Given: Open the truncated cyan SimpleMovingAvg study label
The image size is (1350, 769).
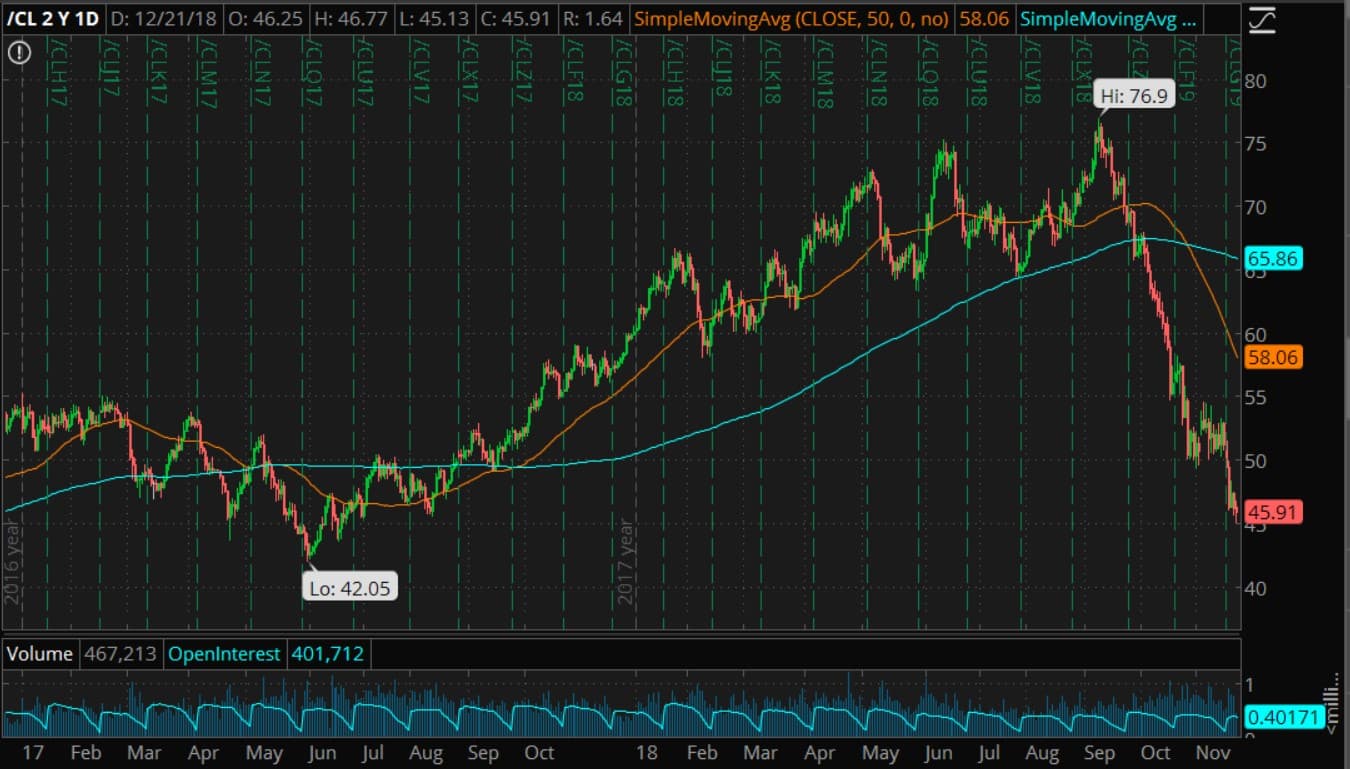Looking at the screenshot, I should (x=1109, y=18).
